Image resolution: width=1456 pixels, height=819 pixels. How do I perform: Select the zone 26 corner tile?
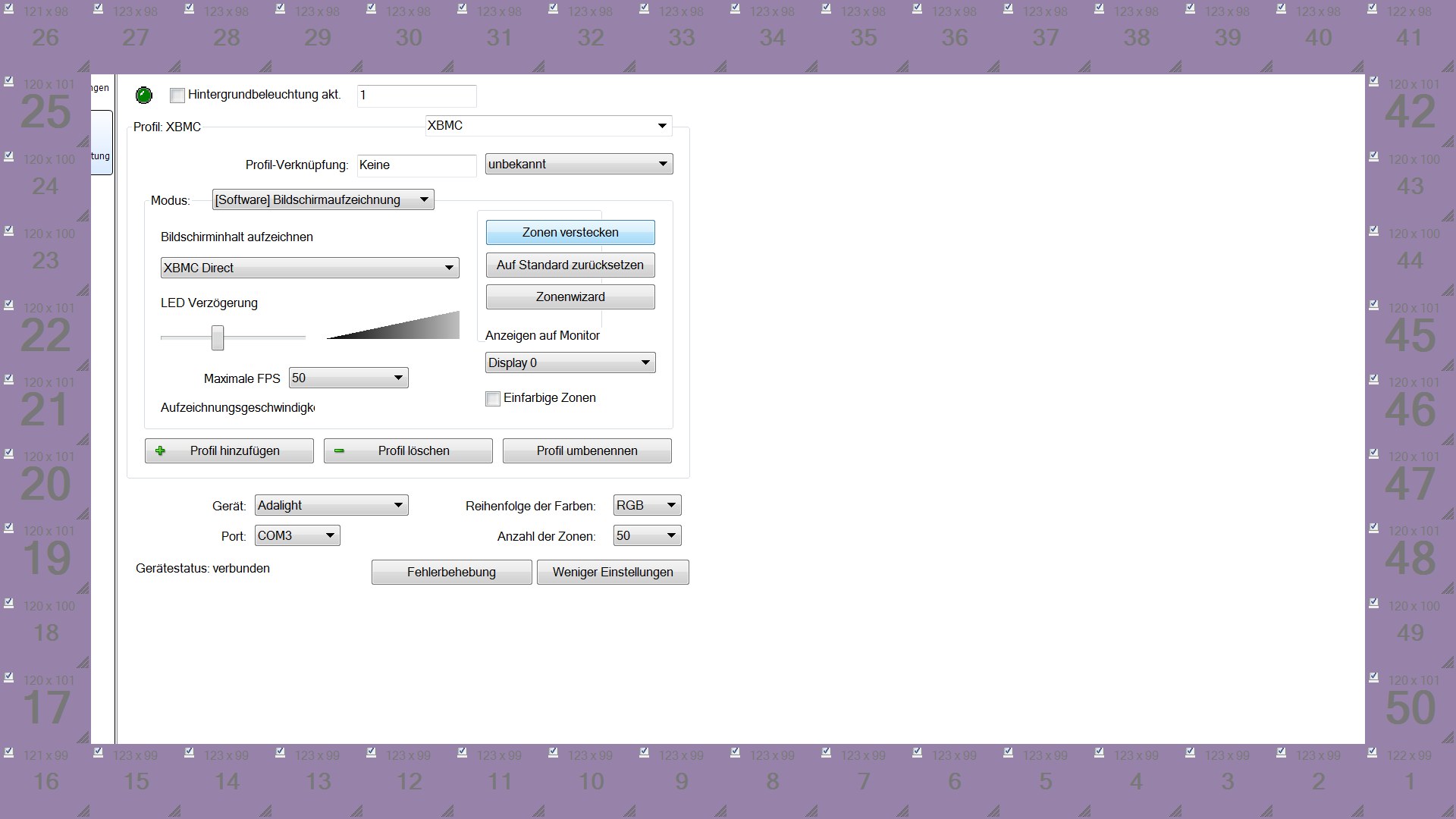click(x=45, y=36)
